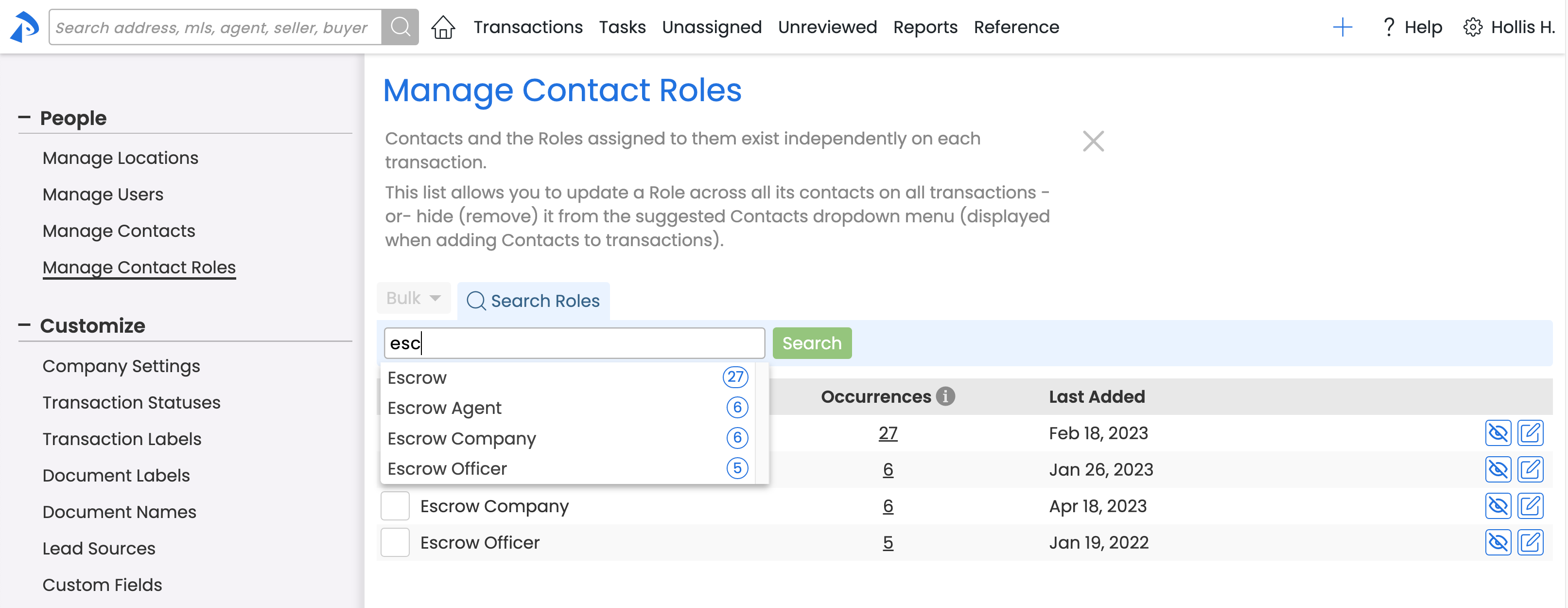Edit the Escrow Officer role
The image size is (1568, 608).
pyautogui.click(x=1530, y=542)
